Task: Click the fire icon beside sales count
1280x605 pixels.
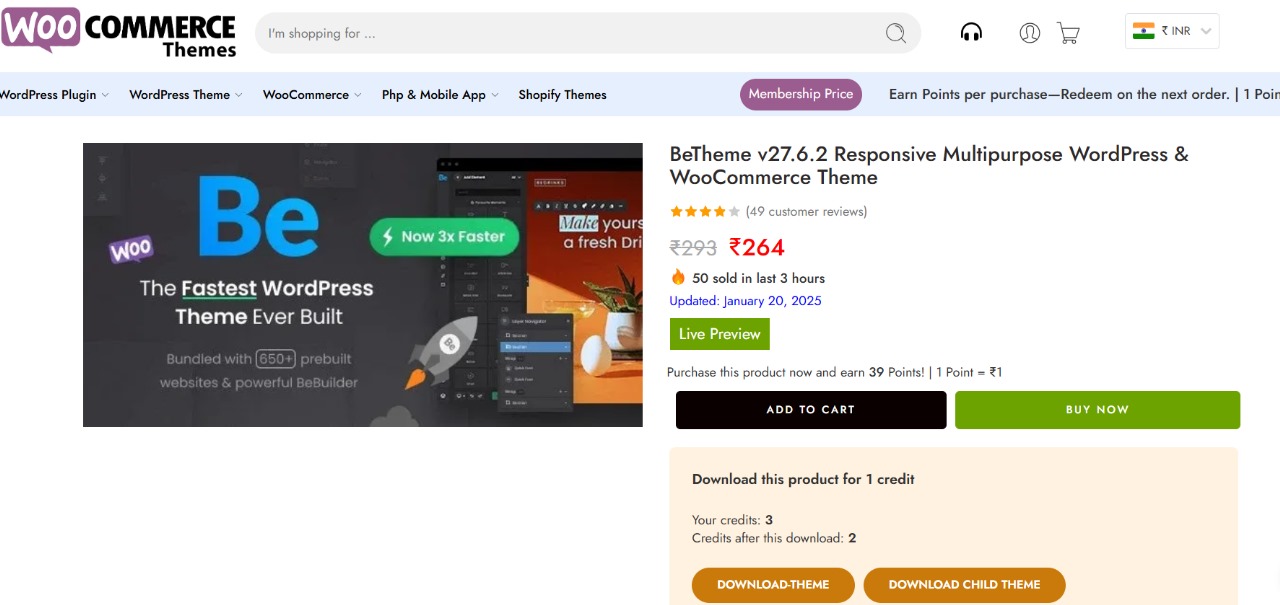Action: point(677,277)
